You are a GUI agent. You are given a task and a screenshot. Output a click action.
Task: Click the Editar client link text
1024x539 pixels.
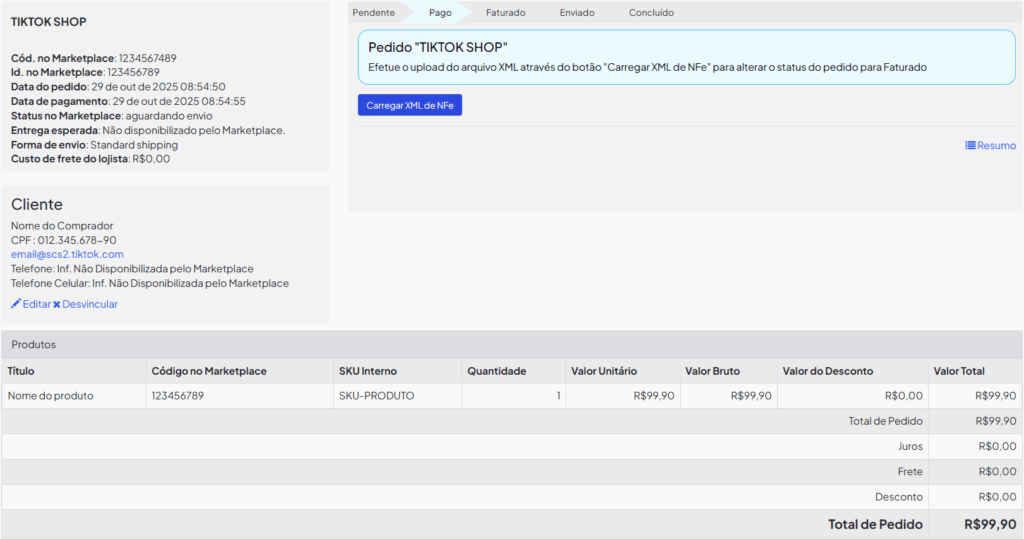(37, 304)
